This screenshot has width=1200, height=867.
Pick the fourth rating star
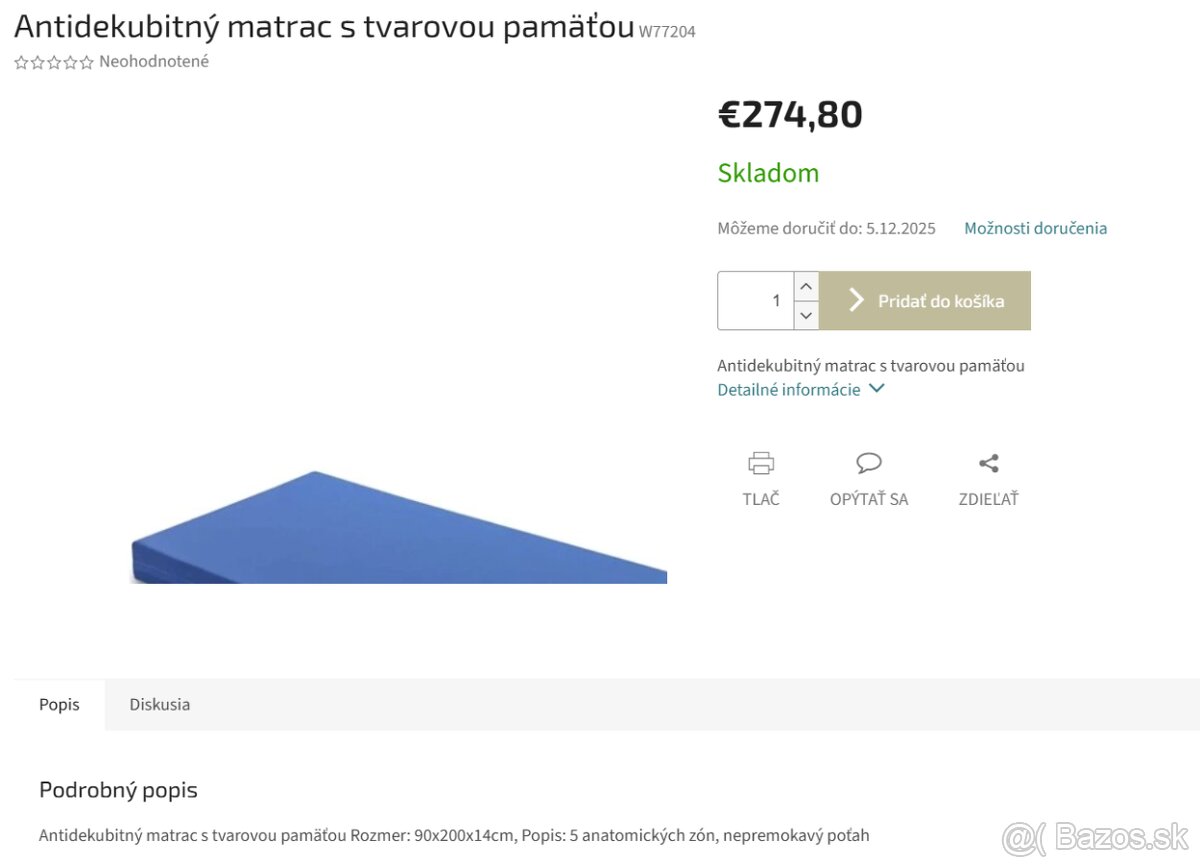pyautogui.click(x=70, y=62)
